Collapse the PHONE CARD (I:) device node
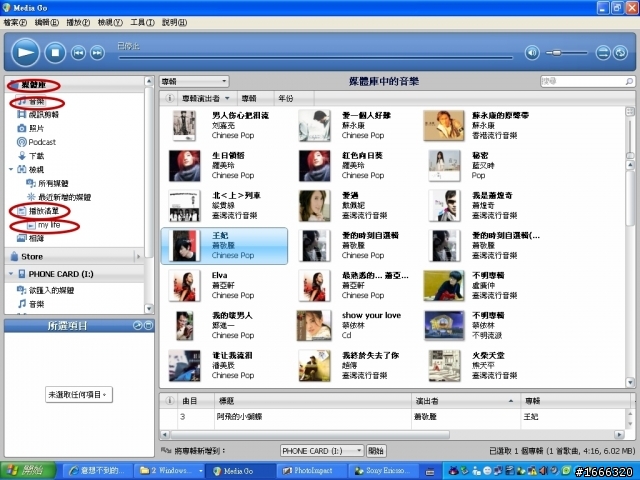 coord(11,274)
